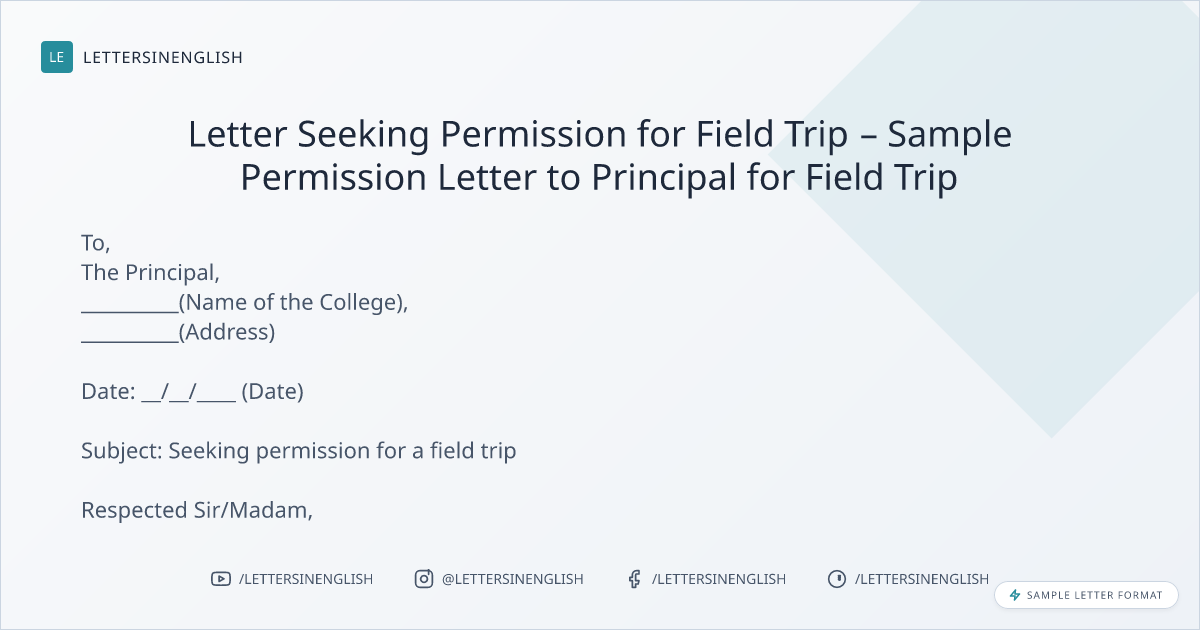Open the last /LETTERSINENGLISH handle in the footer

tap(922, 579)
